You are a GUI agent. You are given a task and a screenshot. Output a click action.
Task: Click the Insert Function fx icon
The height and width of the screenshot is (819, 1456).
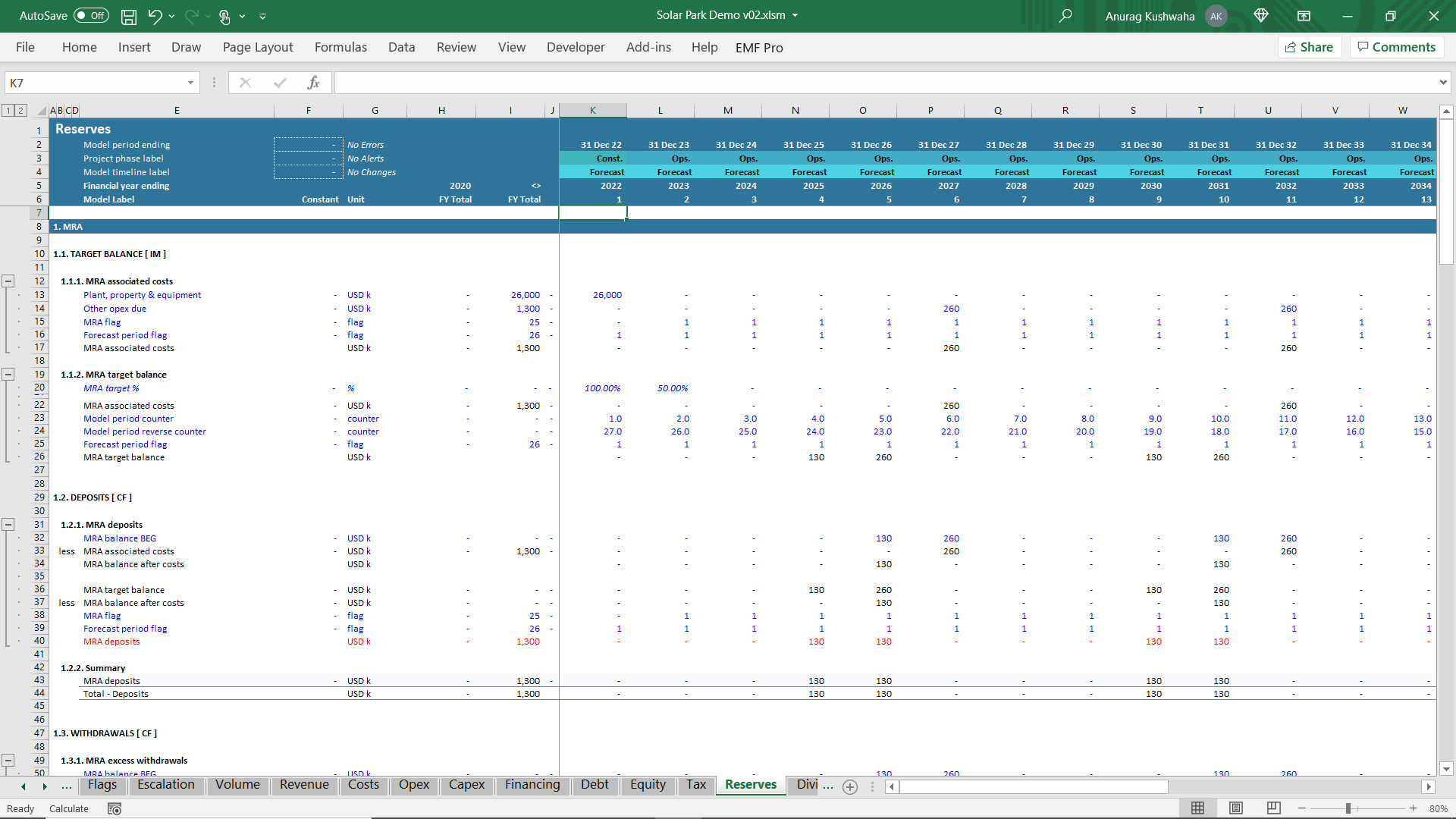tap(313, 83)
